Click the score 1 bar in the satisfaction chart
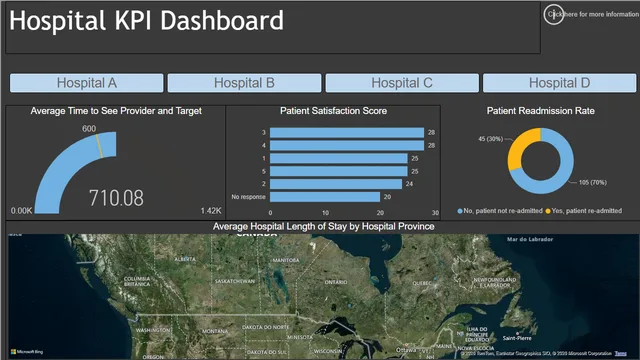This screenshot has height=360, width=640. tap(339, 158)
